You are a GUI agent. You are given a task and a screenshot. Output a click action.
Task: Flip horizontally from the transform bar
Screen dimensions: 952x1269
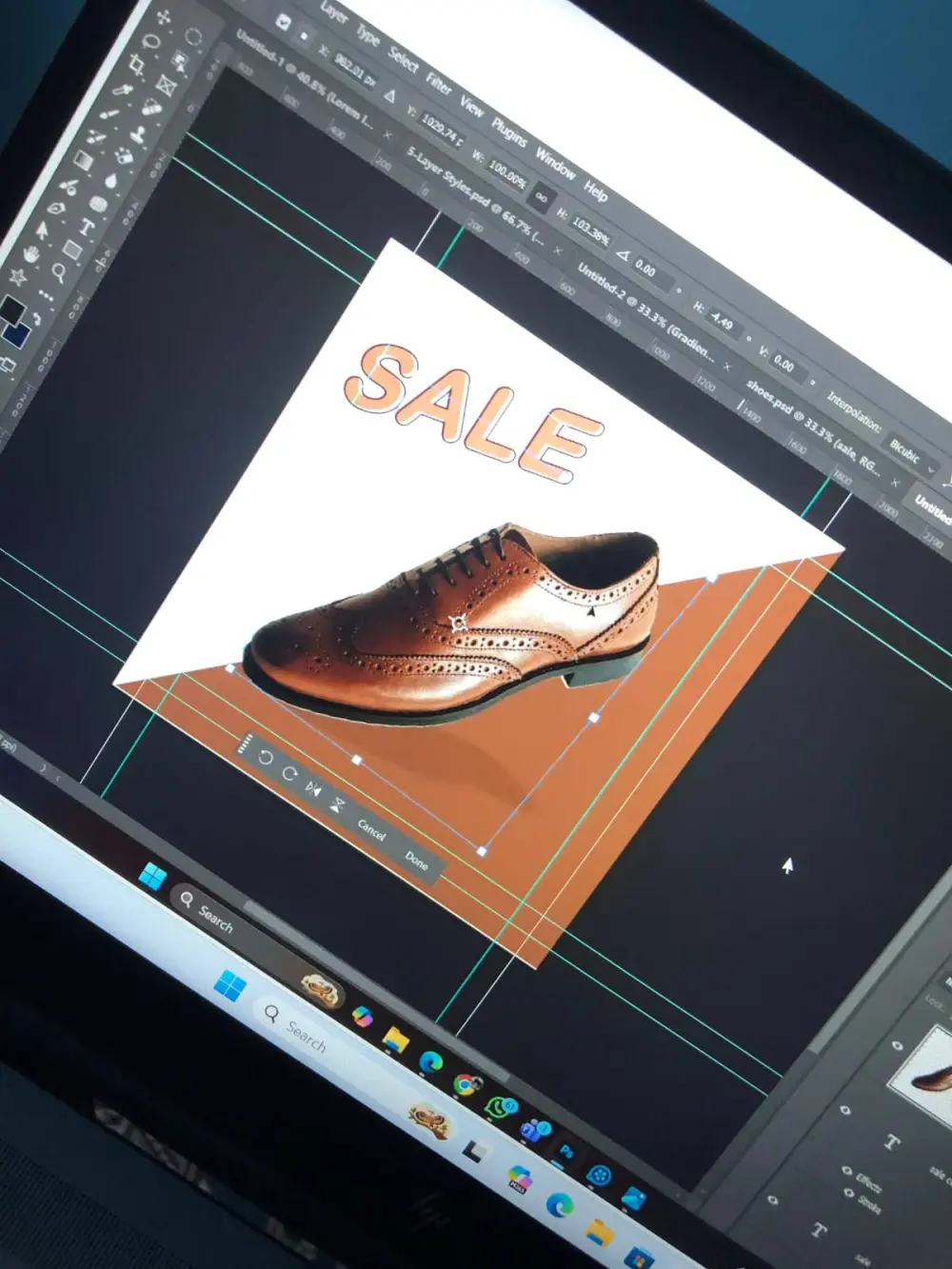tap(313, 789)
